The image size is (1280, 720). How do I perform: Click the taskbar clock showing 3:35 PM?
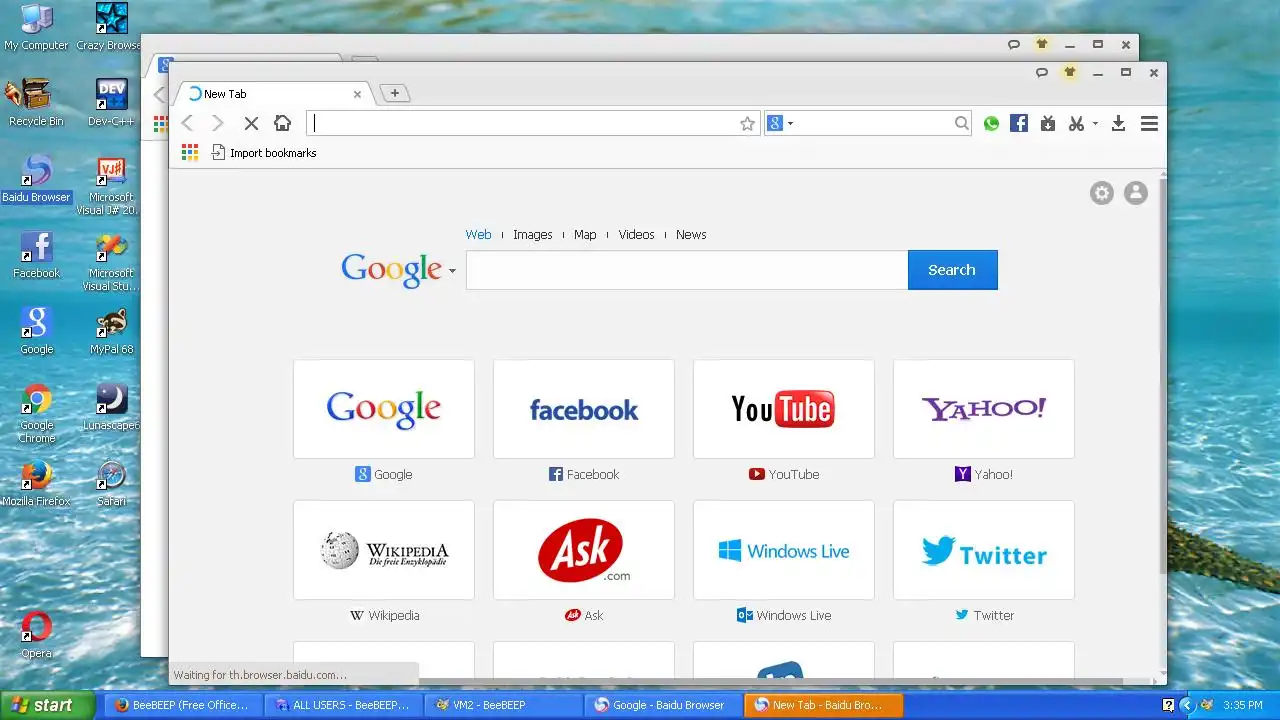[x=1243, y=705]
